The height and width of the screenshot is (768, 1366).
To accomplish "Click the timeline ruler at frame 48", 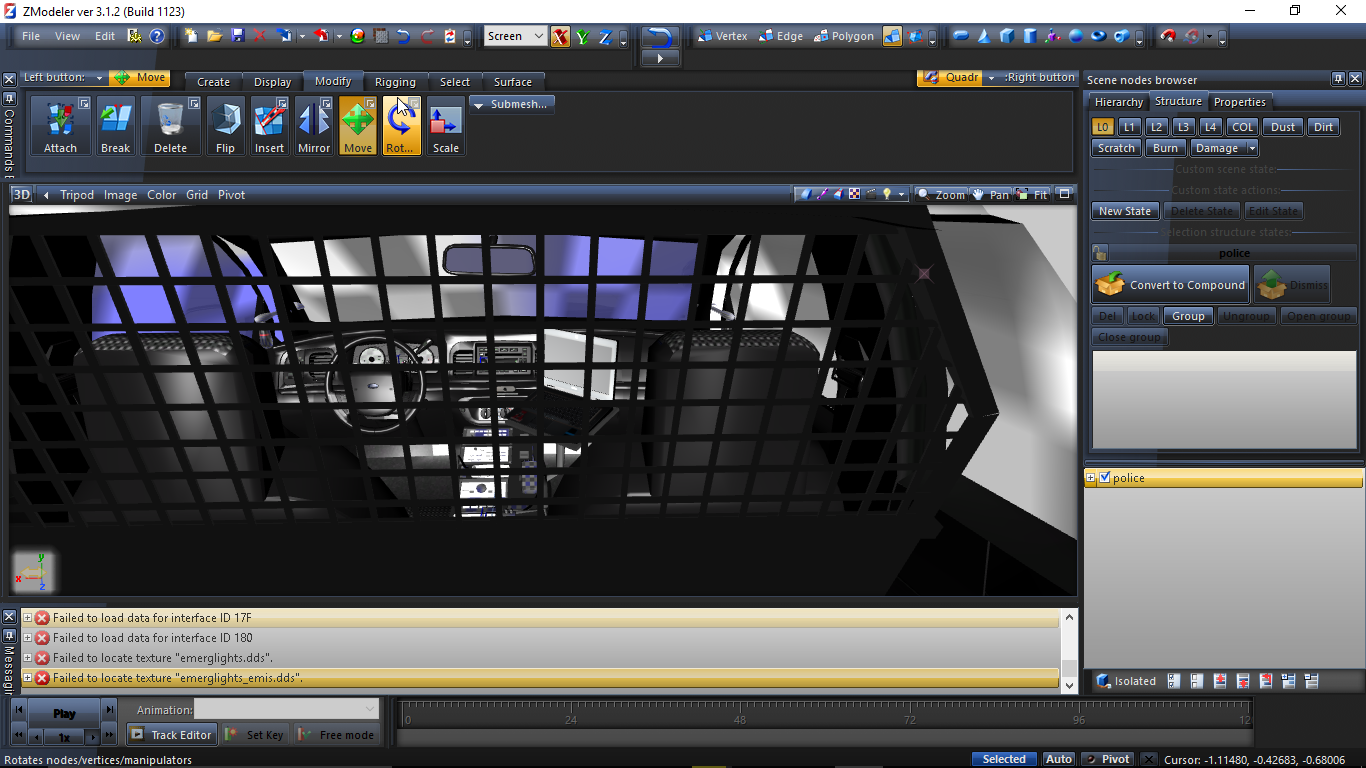I will [740, 714].
